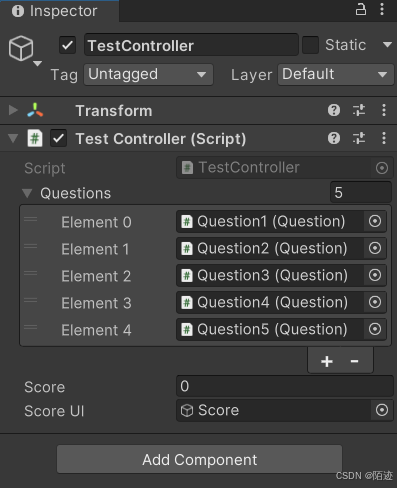Open the Layer dropdown showing Default
397x488 pixels.
pos(336,74)
